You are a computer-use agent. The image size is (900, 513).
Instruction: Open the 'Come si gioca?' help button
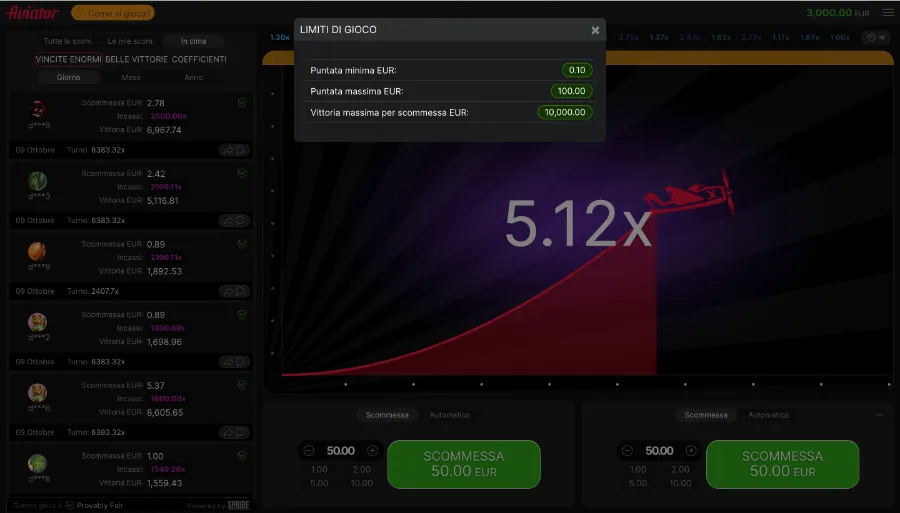(113, 13)
